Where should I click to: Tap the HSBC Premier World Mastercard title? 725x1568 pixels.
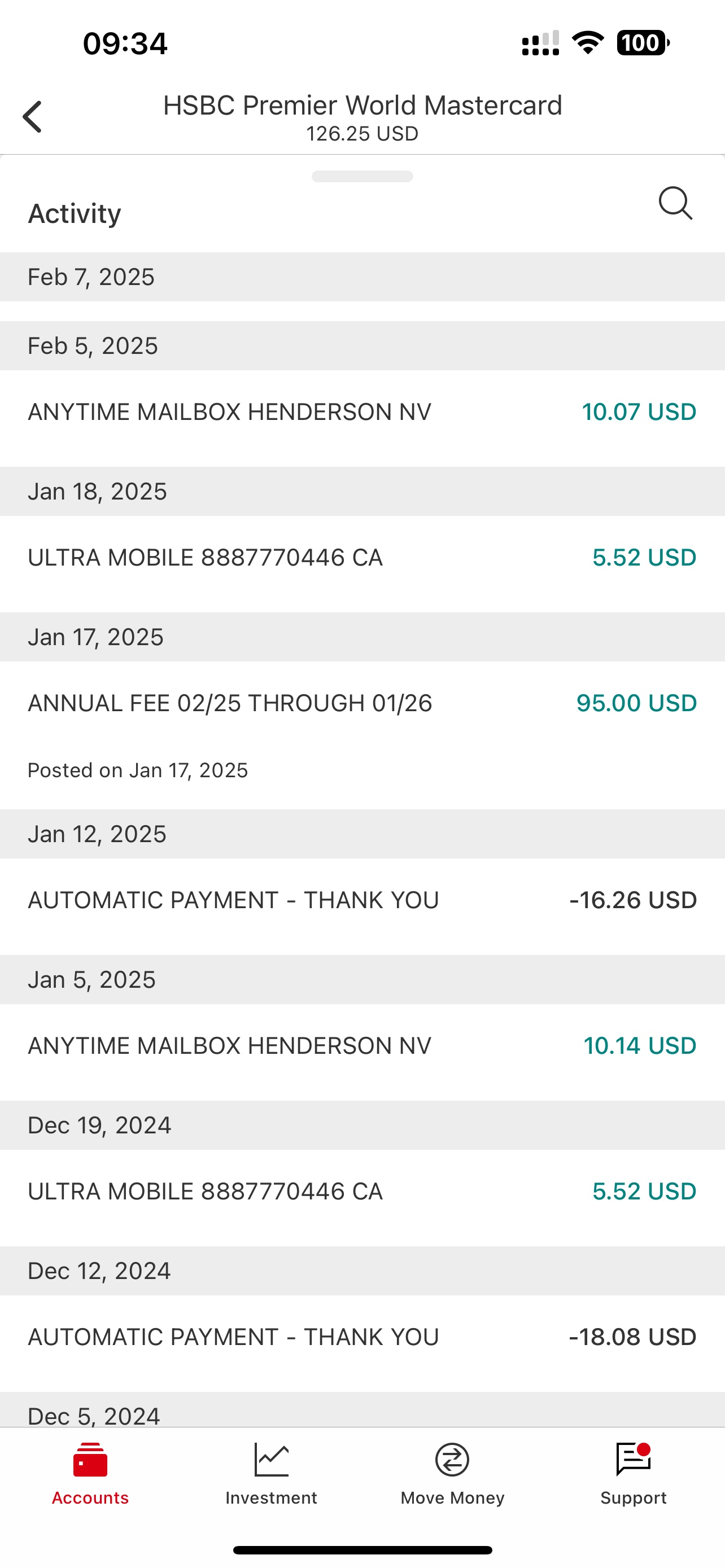click(362, 106)
